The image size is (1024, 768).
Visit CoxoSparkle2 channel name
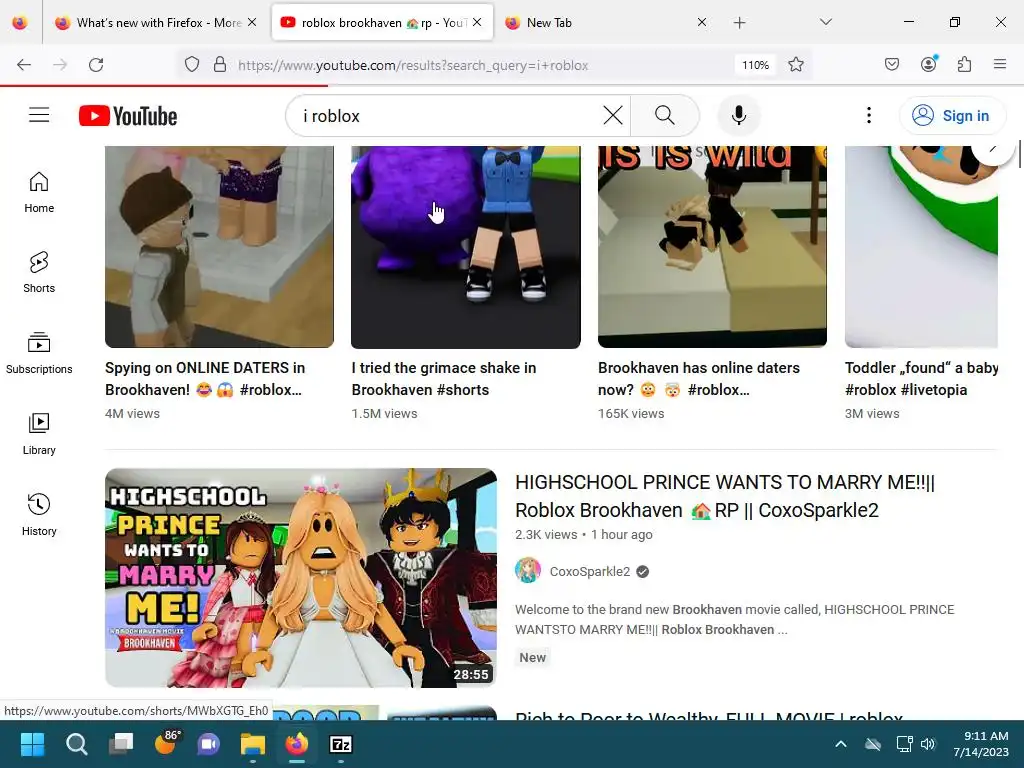tap(590, 571)
